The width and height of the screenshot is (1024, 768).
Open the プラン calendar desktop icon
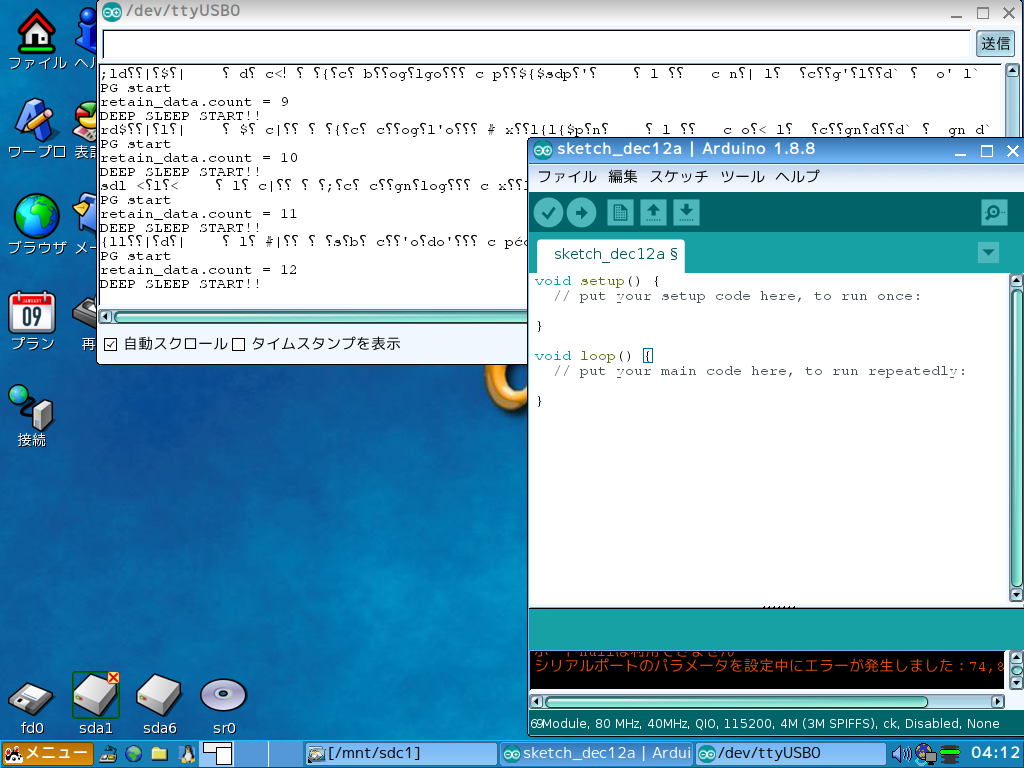pos(33,320)
